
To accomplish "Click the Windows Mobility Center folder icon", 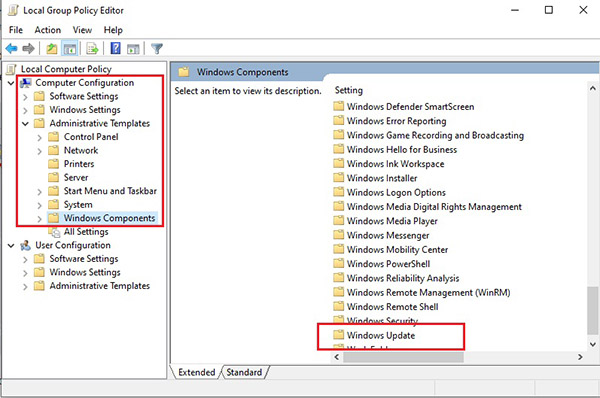I will pyautogui.click(x=338, y=250).
